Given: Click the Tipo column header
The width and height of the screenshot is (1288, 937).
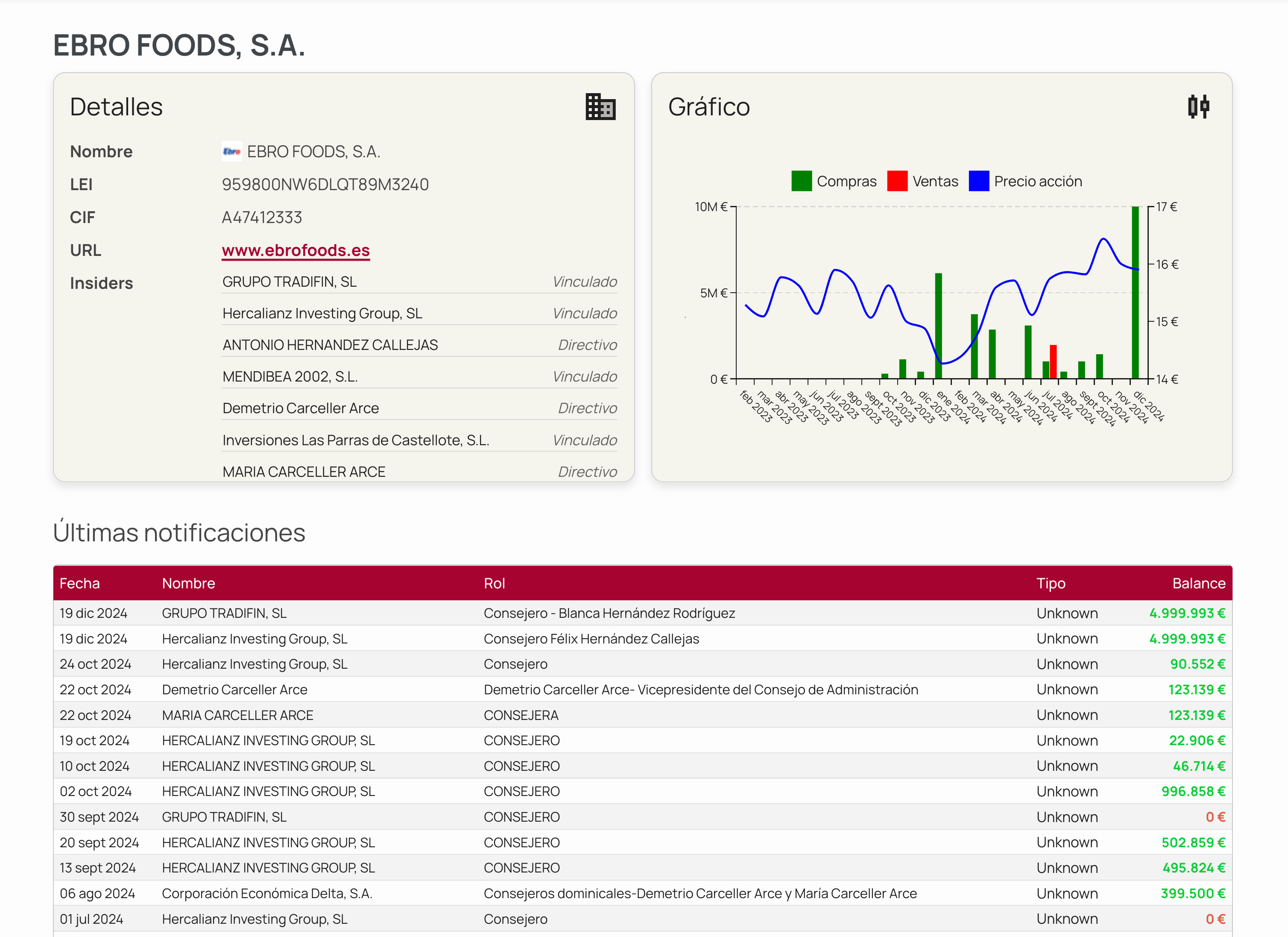Looking at the screenshot, I should click(x=1051, y=584).
